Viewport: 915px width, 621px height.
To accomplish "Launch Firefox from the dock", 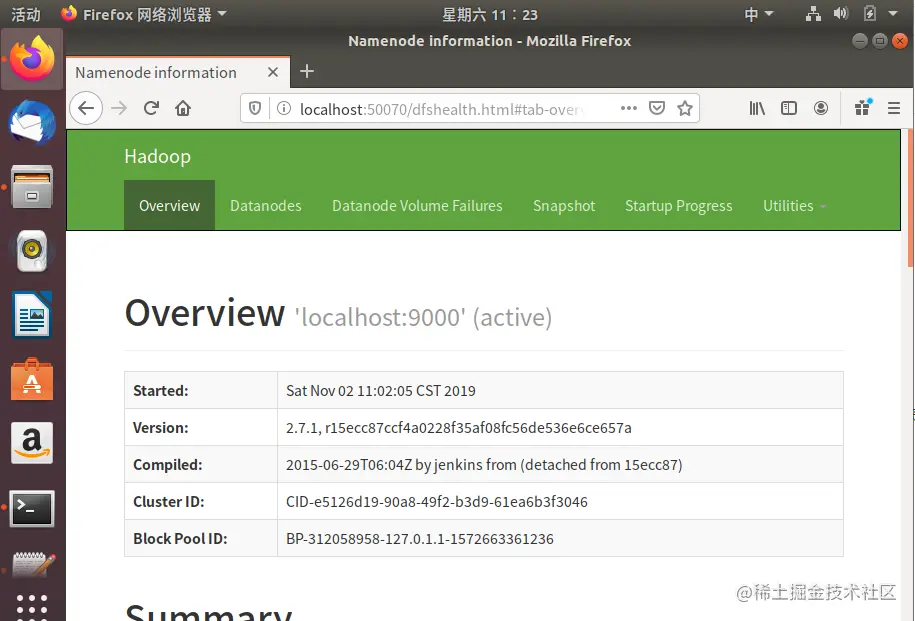I will tap(32, 58).
